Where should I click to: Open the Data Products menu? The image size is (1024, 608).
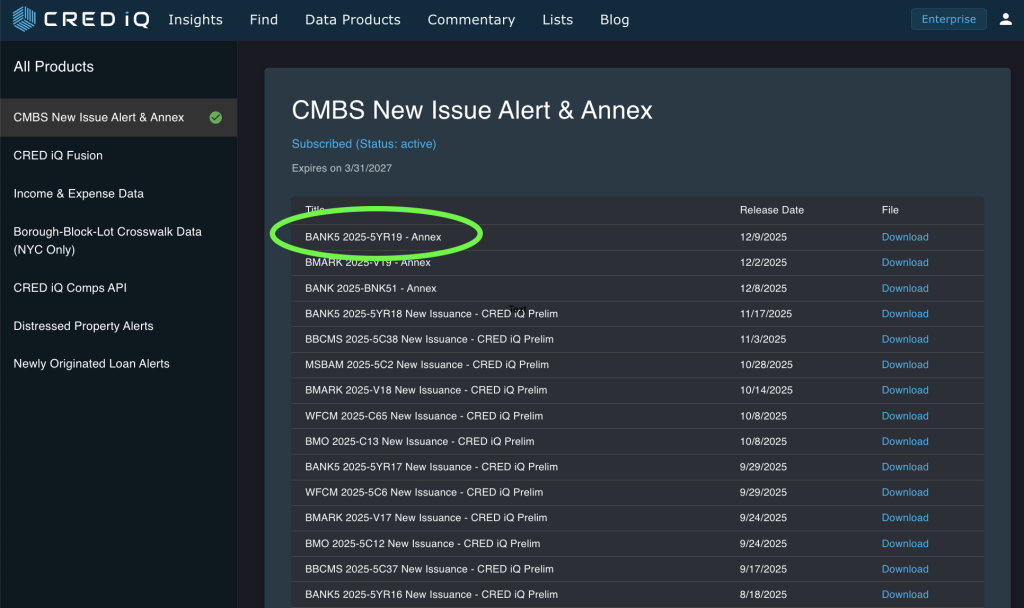352,20
